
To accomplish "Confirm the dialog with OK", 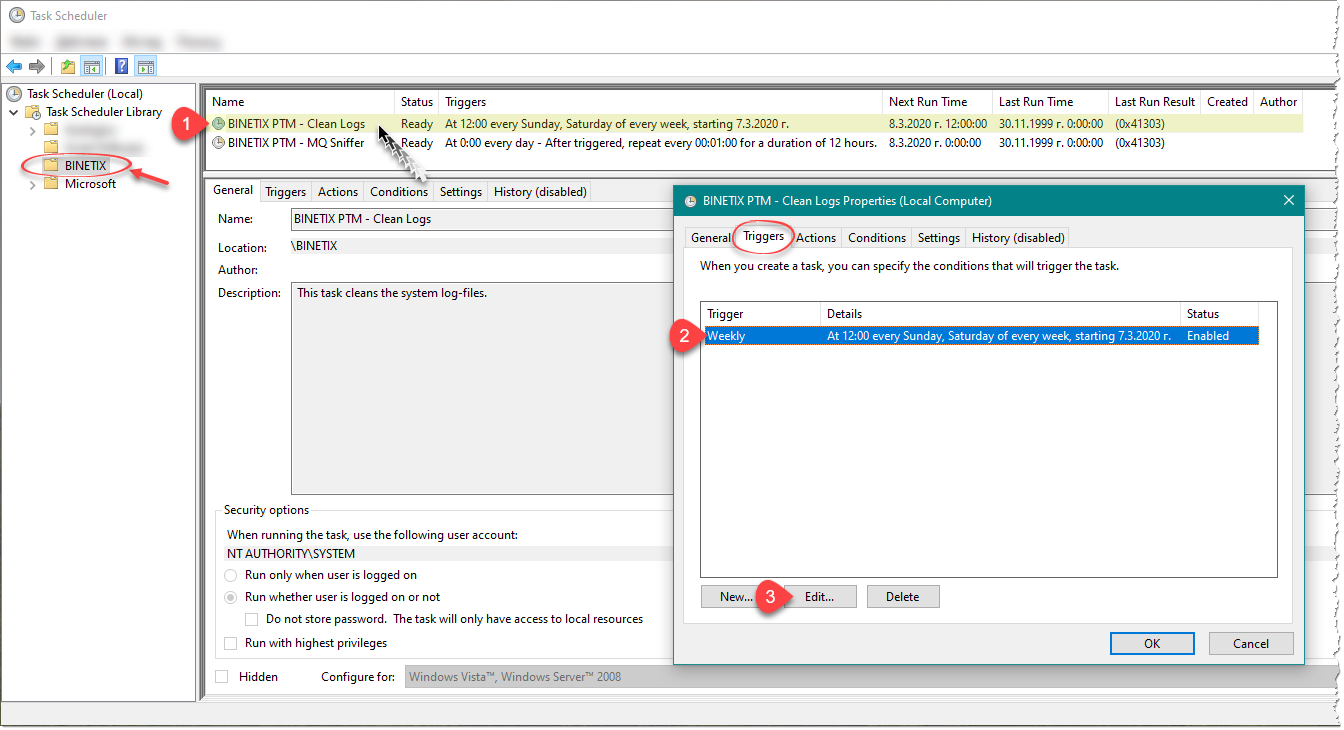I will (x=1152, y=644).
